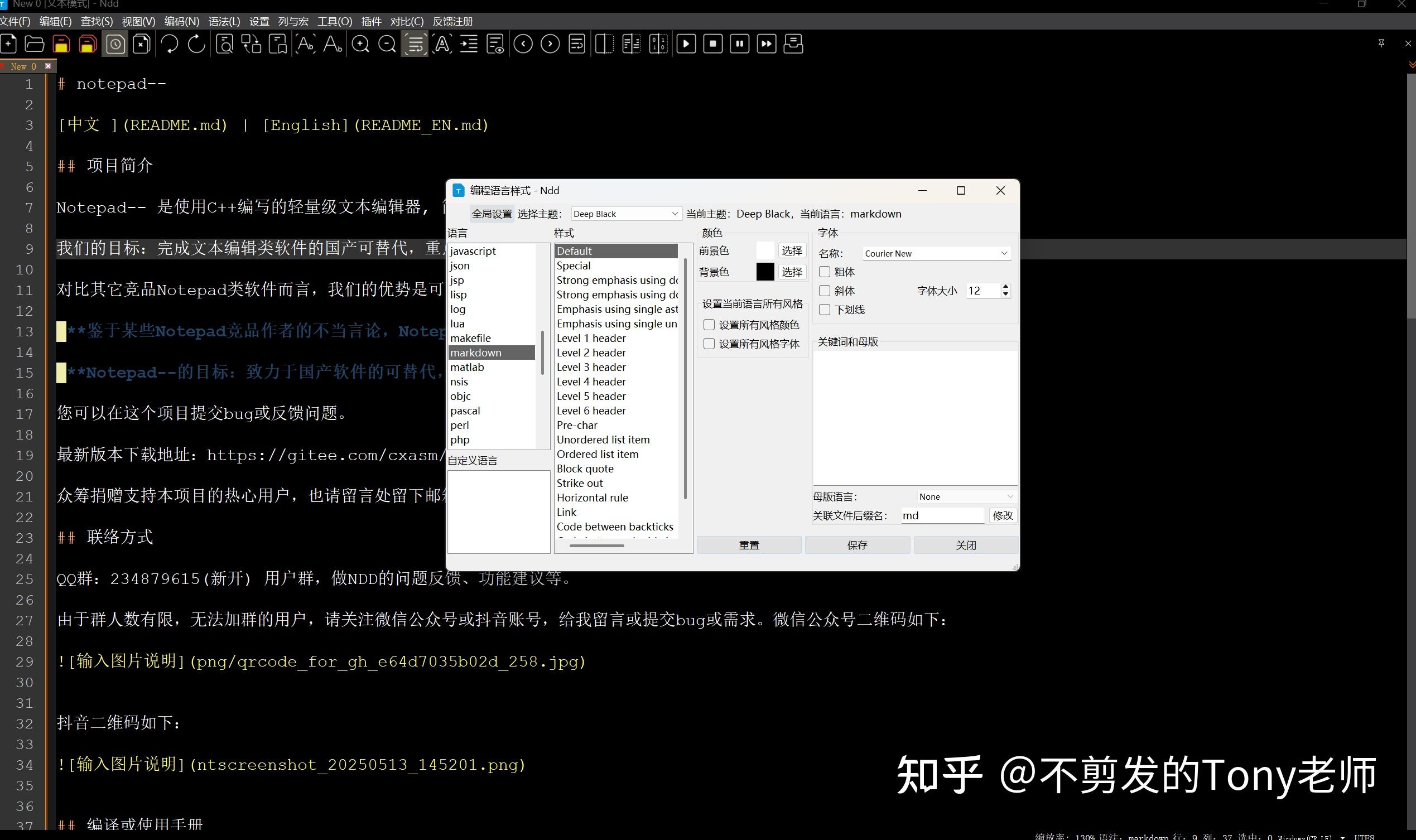This screenshot has height=840, width=1416.
Task: Create a new file from the toolbar
Action: coord(8,44)
